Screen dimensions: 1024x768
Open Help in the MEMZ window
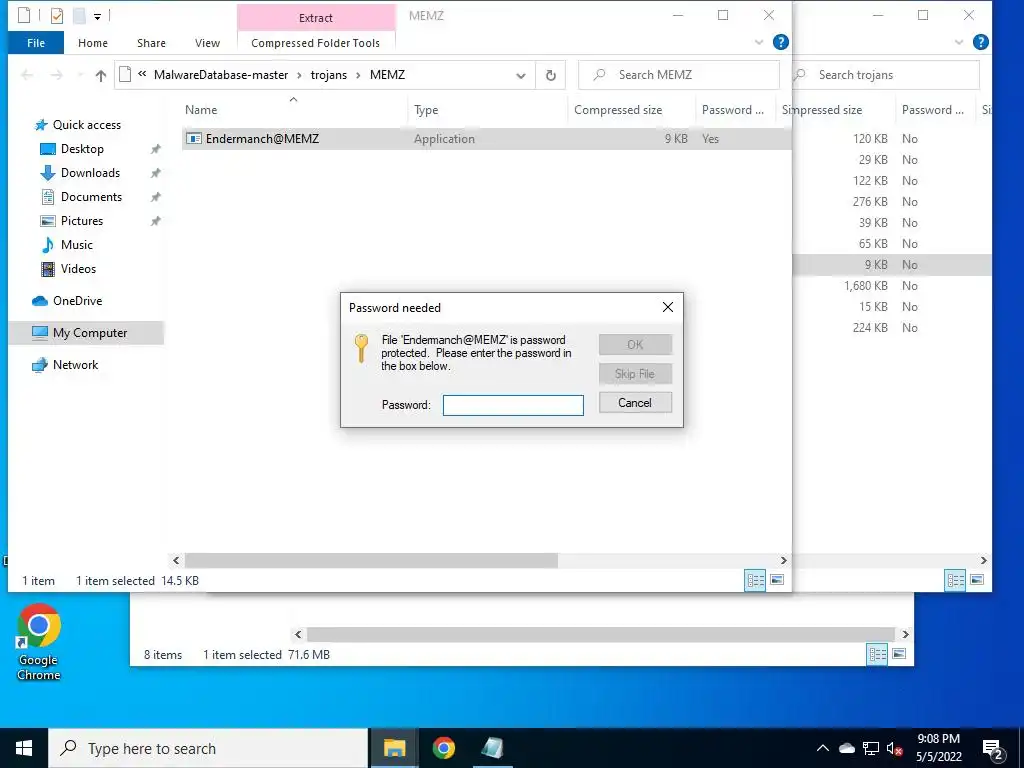click(780, 42)
